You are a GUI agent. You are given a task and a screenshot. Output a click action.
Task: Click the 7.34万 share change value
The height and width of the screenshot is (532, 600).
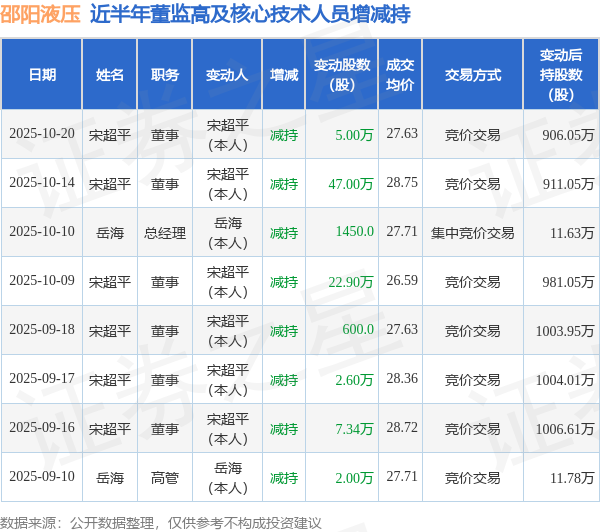[x=354, y=429]
